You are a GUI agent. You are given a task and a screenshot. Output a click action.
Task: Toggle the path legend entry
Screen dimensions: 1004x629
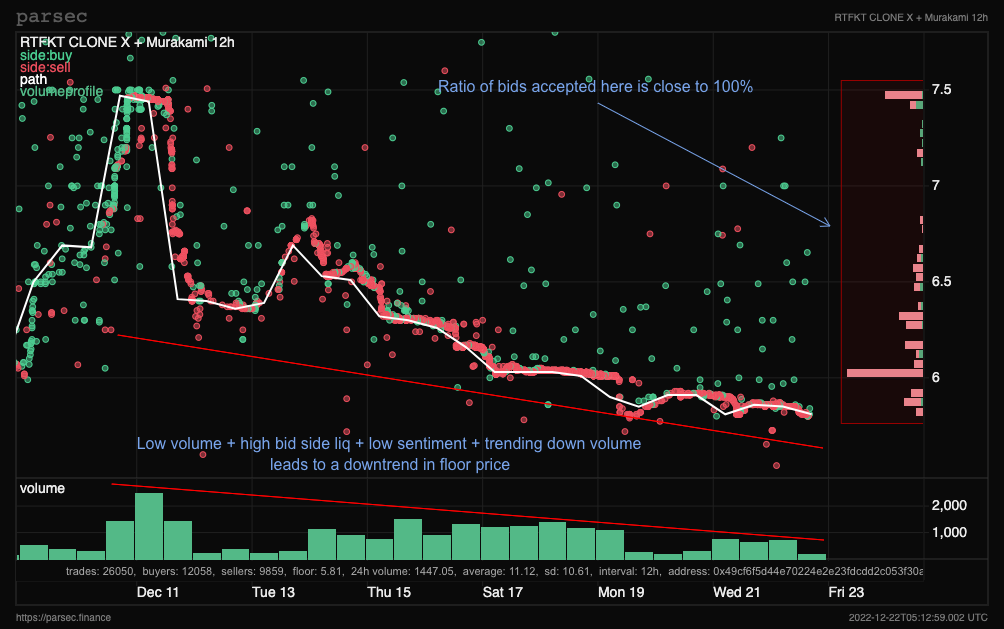click(33, 79)
